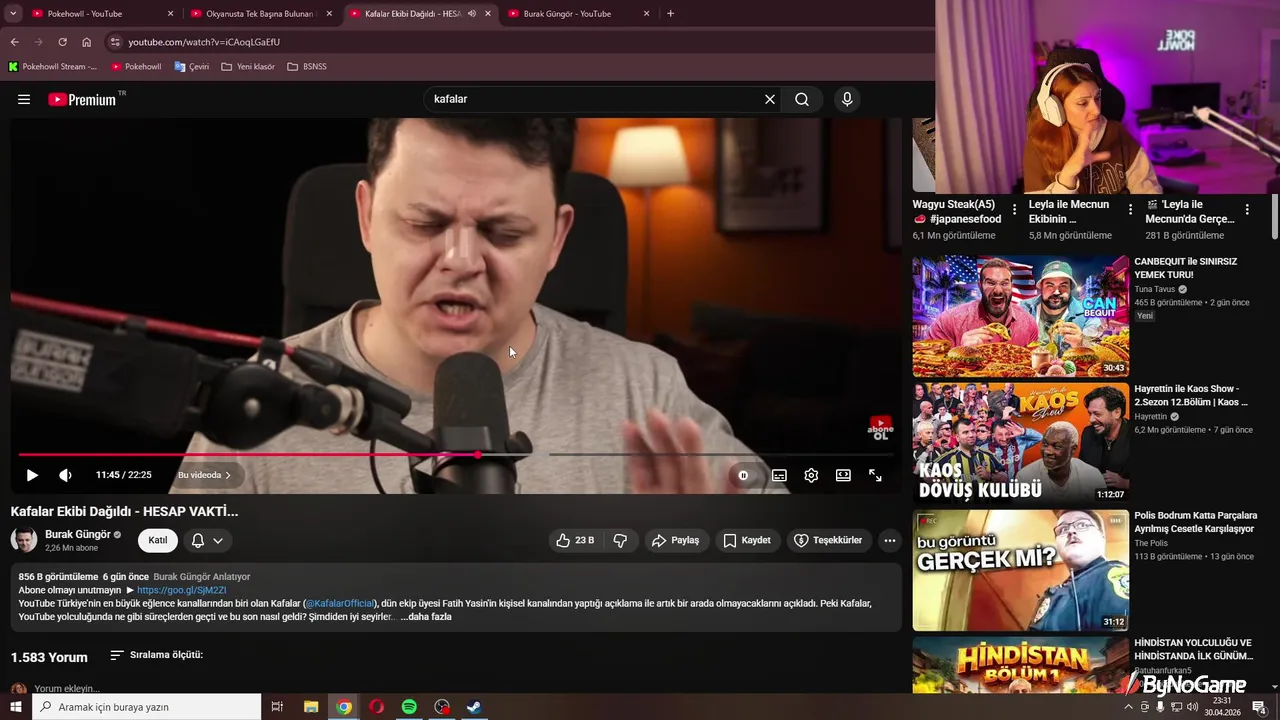Open notification bell preferences dropdown
This screenshot has width=1280, height=720.
[x=207, y=540]
